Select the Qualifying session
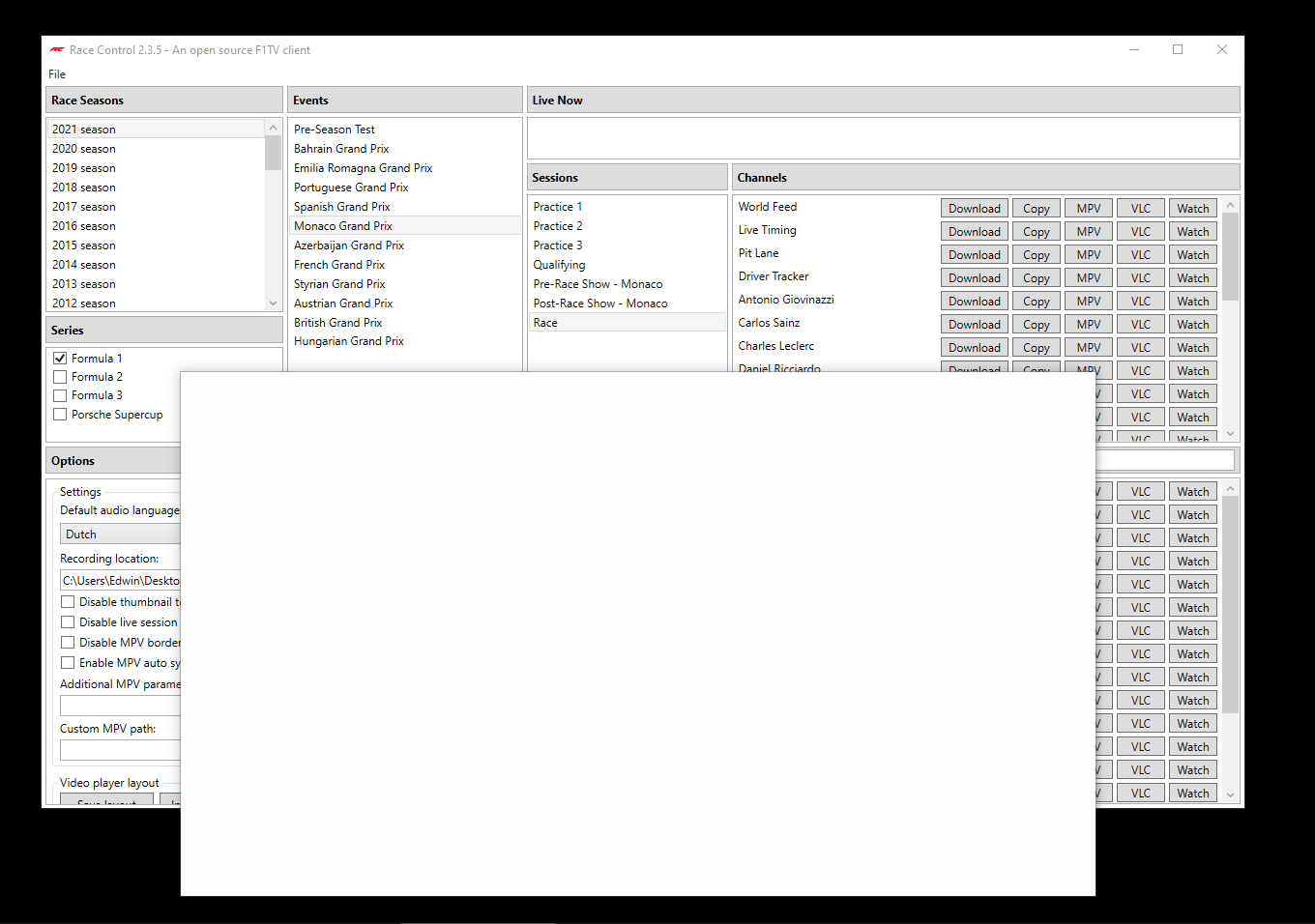The width and height of the screenshot is (1315, 924). [559, 264]
